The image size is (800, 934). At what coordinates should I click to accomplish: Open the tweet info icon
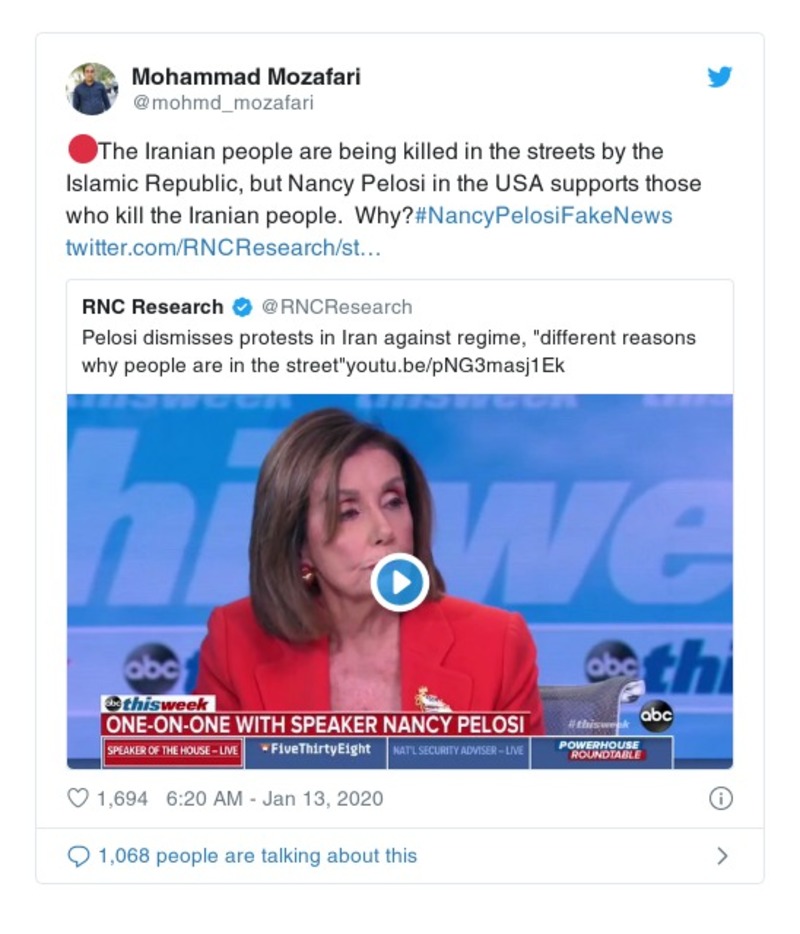(721, 798)
